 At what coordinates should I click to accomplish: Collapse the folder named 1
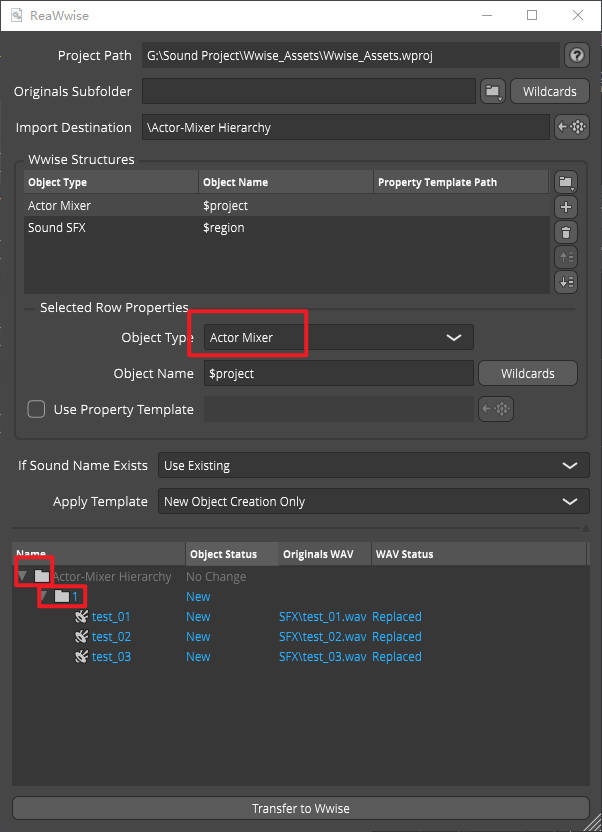click(x=47, y=596)
